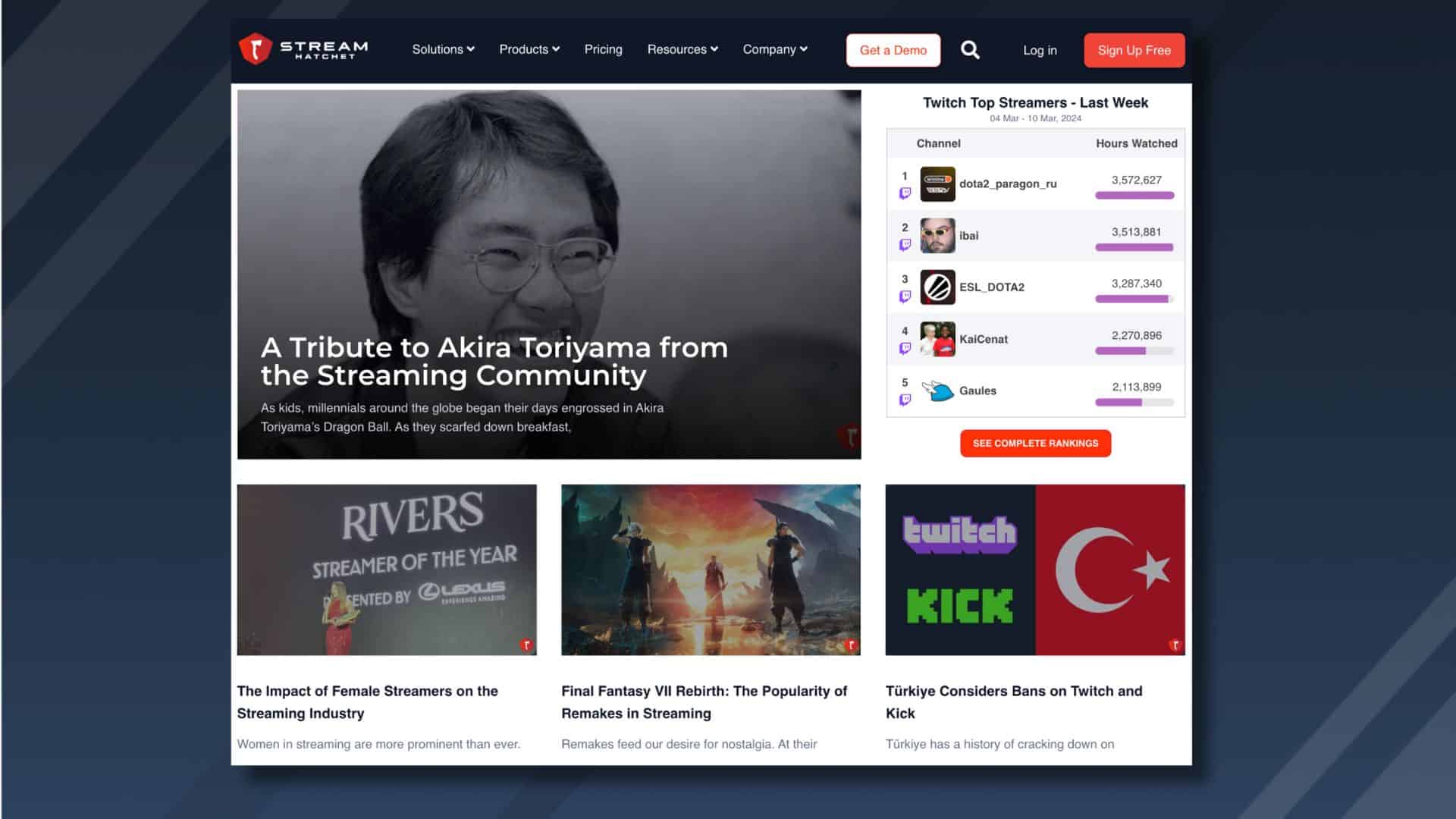The image size is (1456, 819).
Task: Open the Products dropdown menu
Action: pos(529,49)
